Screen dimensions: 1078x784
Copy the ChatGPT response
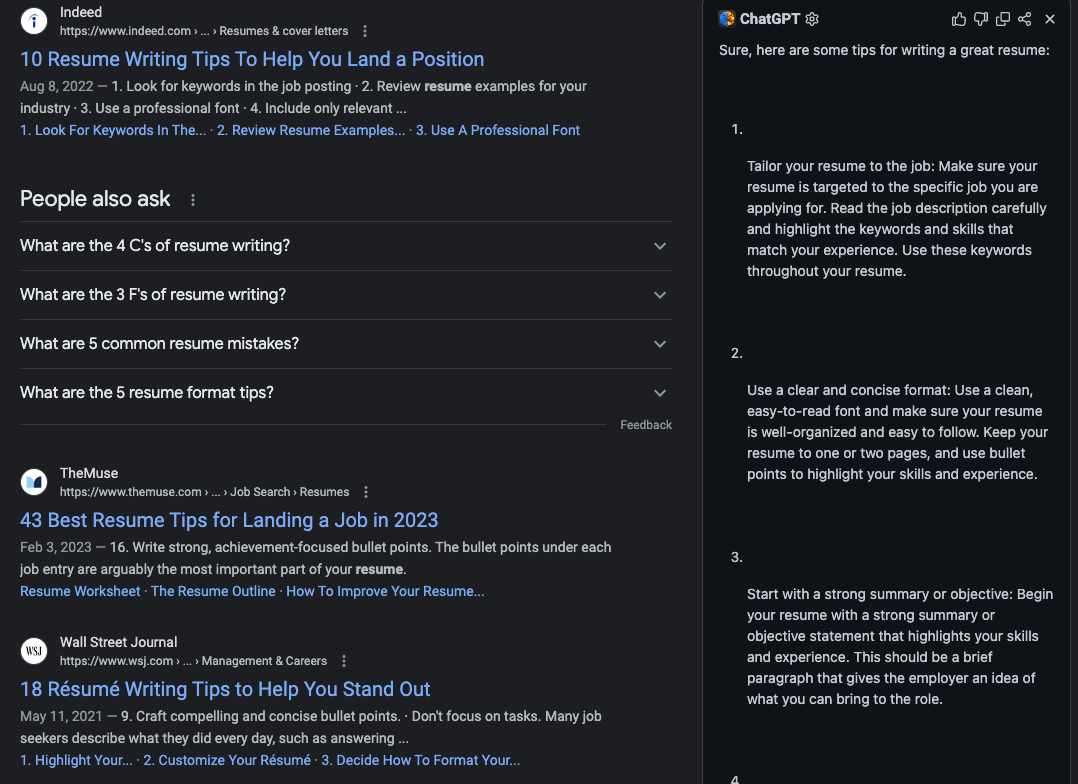click(1003, 19)
